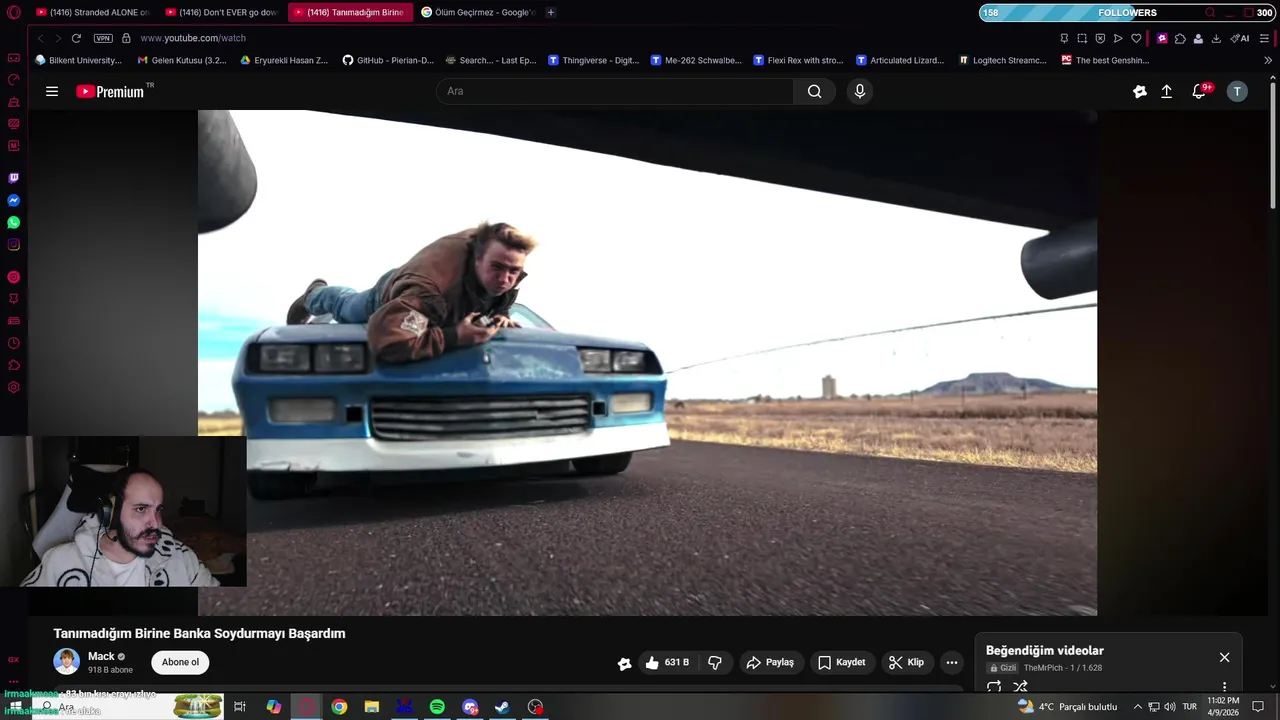
Task: Open Twitch in the Opera sidebar
Action: point(13,178)
